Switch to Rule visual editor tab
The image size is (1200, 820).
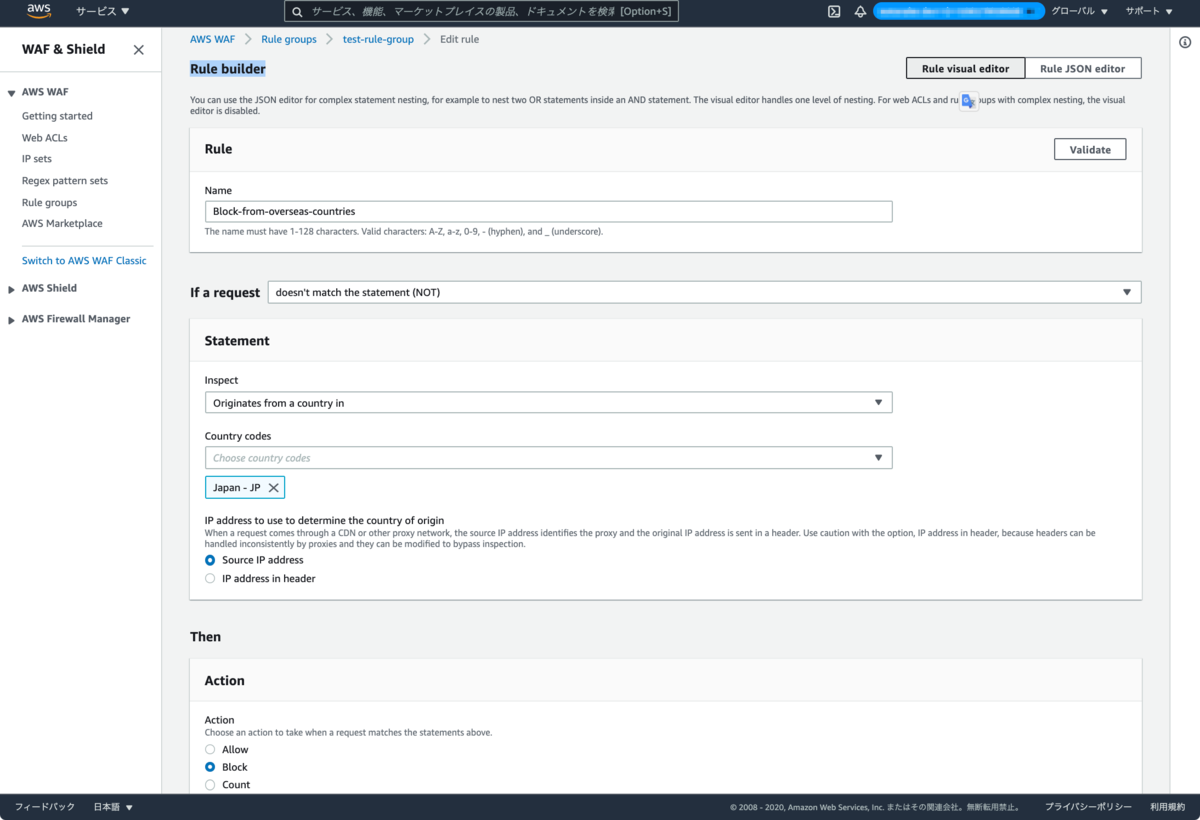point(965,68)
